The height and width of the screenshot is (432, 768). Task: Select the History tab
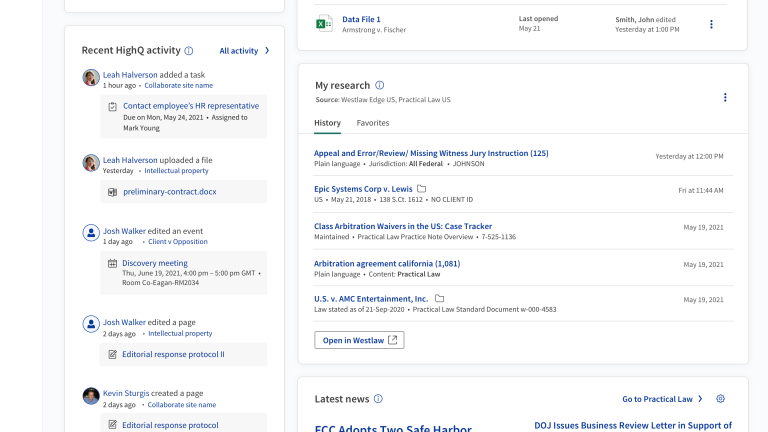327,123
